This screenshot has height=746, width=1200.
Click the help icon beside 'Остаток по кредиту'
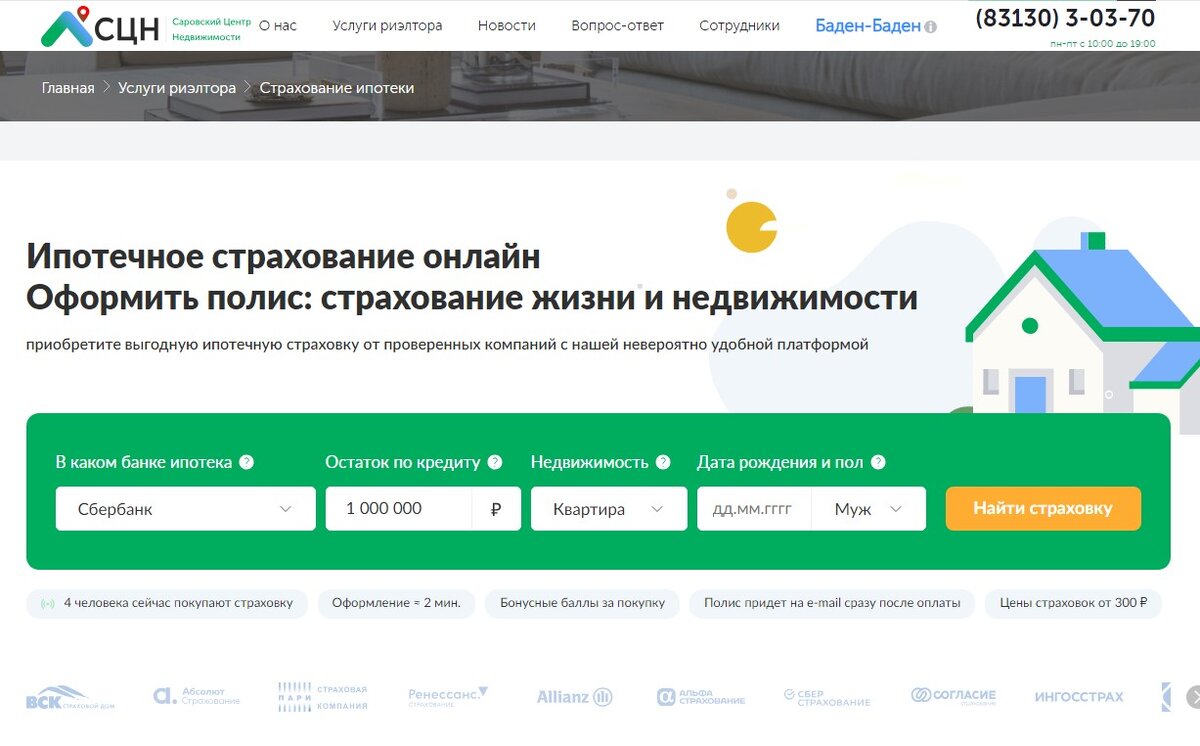tap(494, 462)
